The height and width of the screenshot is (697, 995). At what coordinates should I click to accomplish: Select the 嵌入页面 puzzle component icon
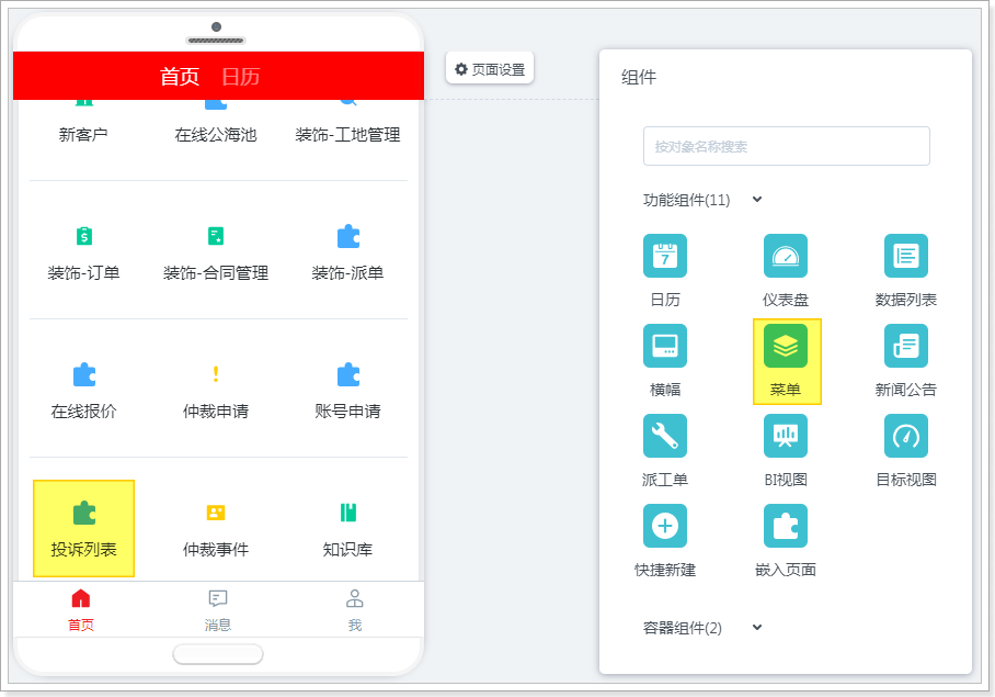pyautogui.click(x=785, y=526)
